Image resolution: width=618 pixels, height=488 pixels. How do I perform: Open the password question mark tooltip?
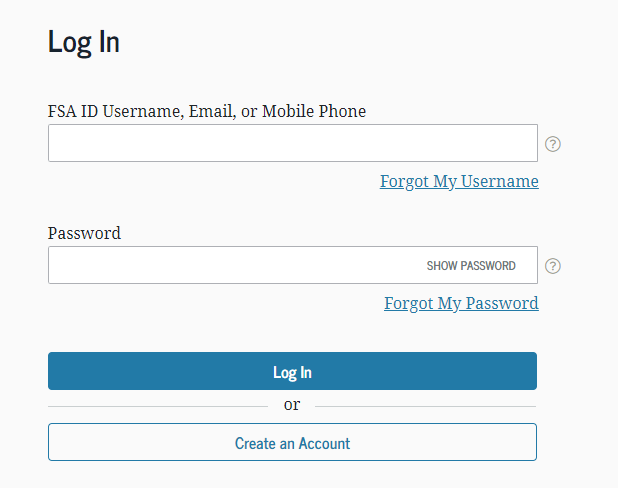coord(553,266)
